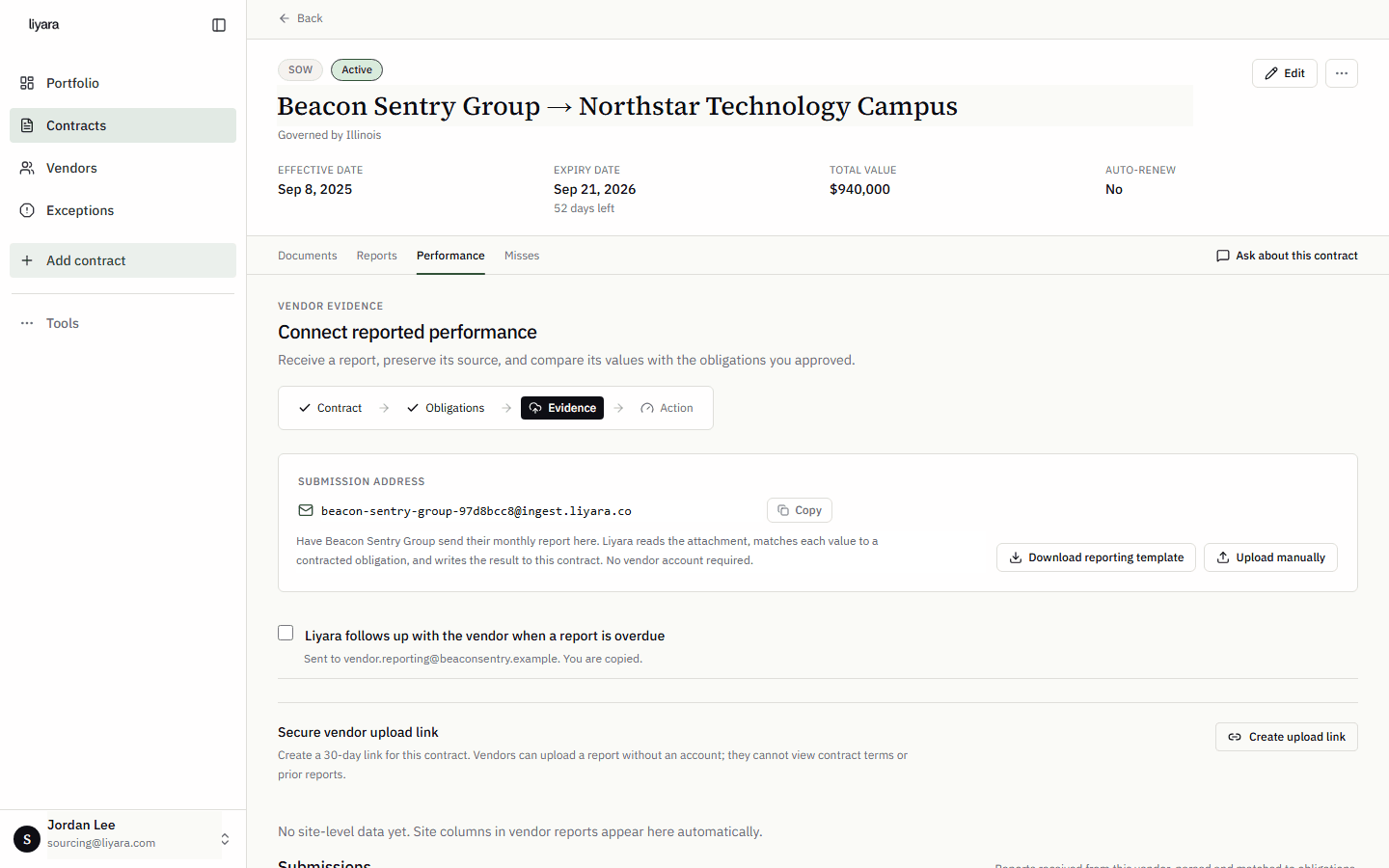Open the Misses tab
1389x868 pixels.
(x=522, y=256)
